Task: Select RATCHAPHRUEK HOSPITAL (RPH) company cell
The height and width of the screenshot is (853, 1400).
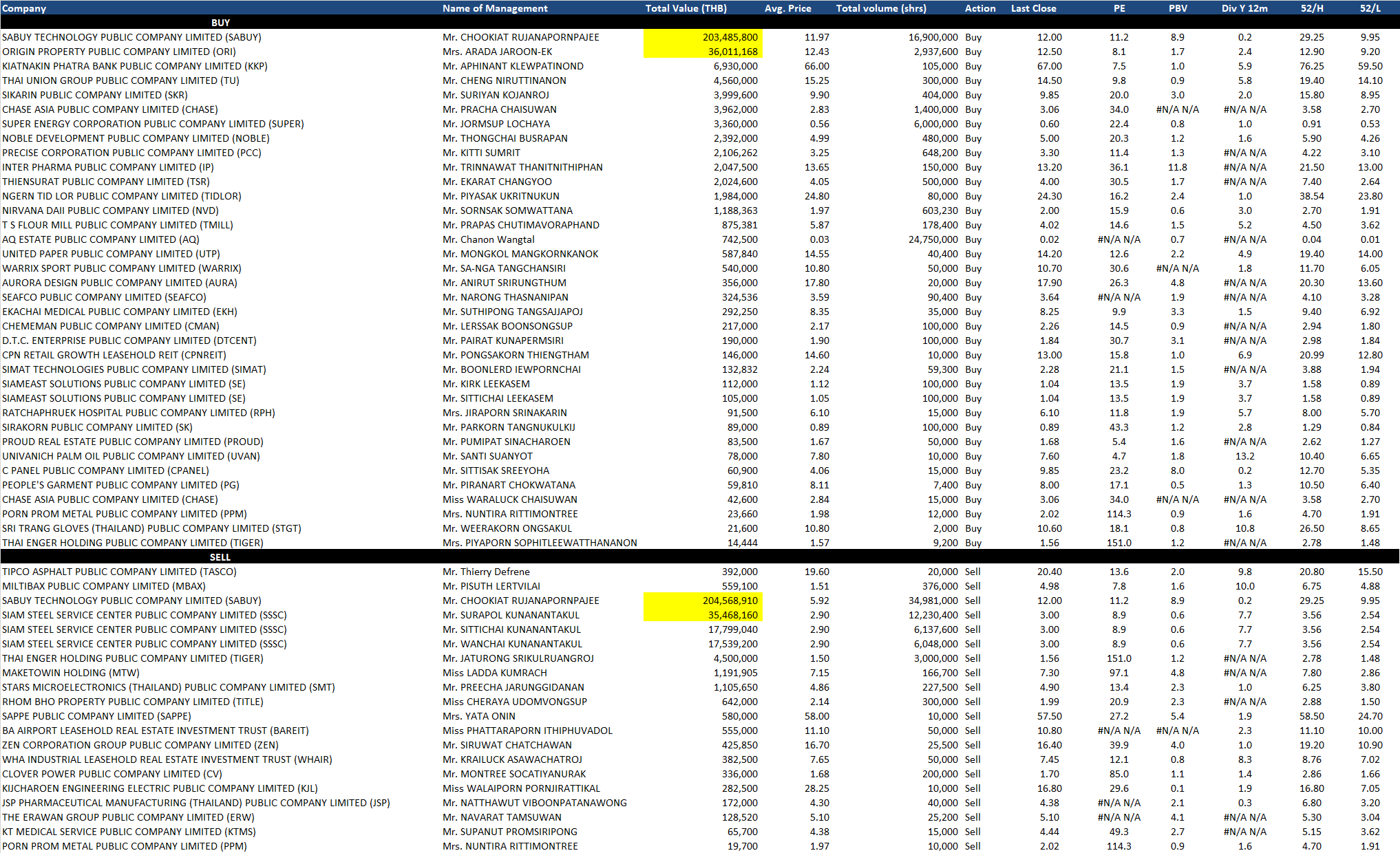Action: tap(138, 413)
